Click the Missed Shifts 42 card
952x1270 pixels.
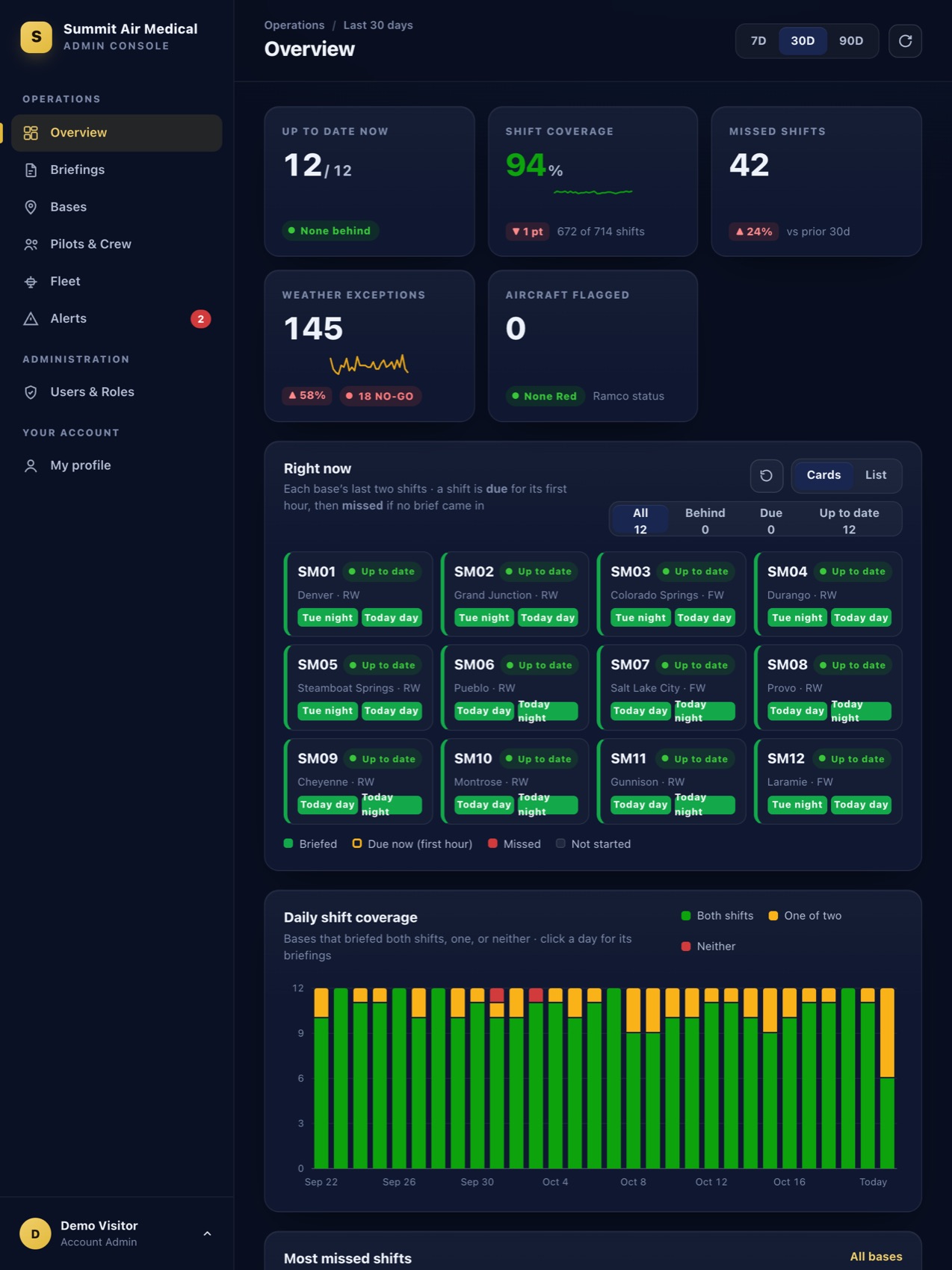point(816,182)
